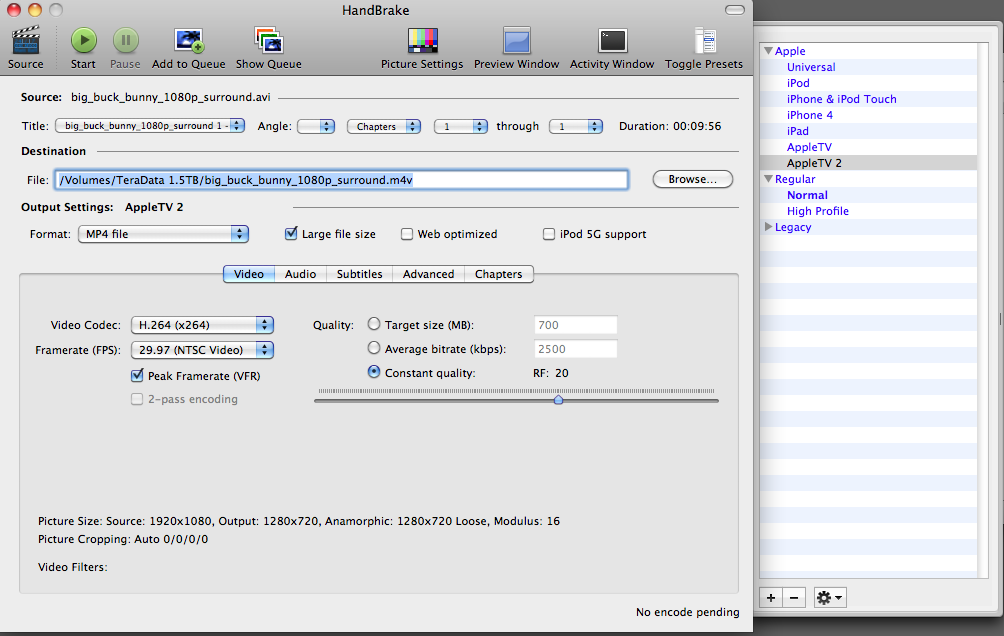This screenshot has width=1004, height=636.
Task: Click the Browse... button
Action: pyautogui.click(x=693, y=179)
